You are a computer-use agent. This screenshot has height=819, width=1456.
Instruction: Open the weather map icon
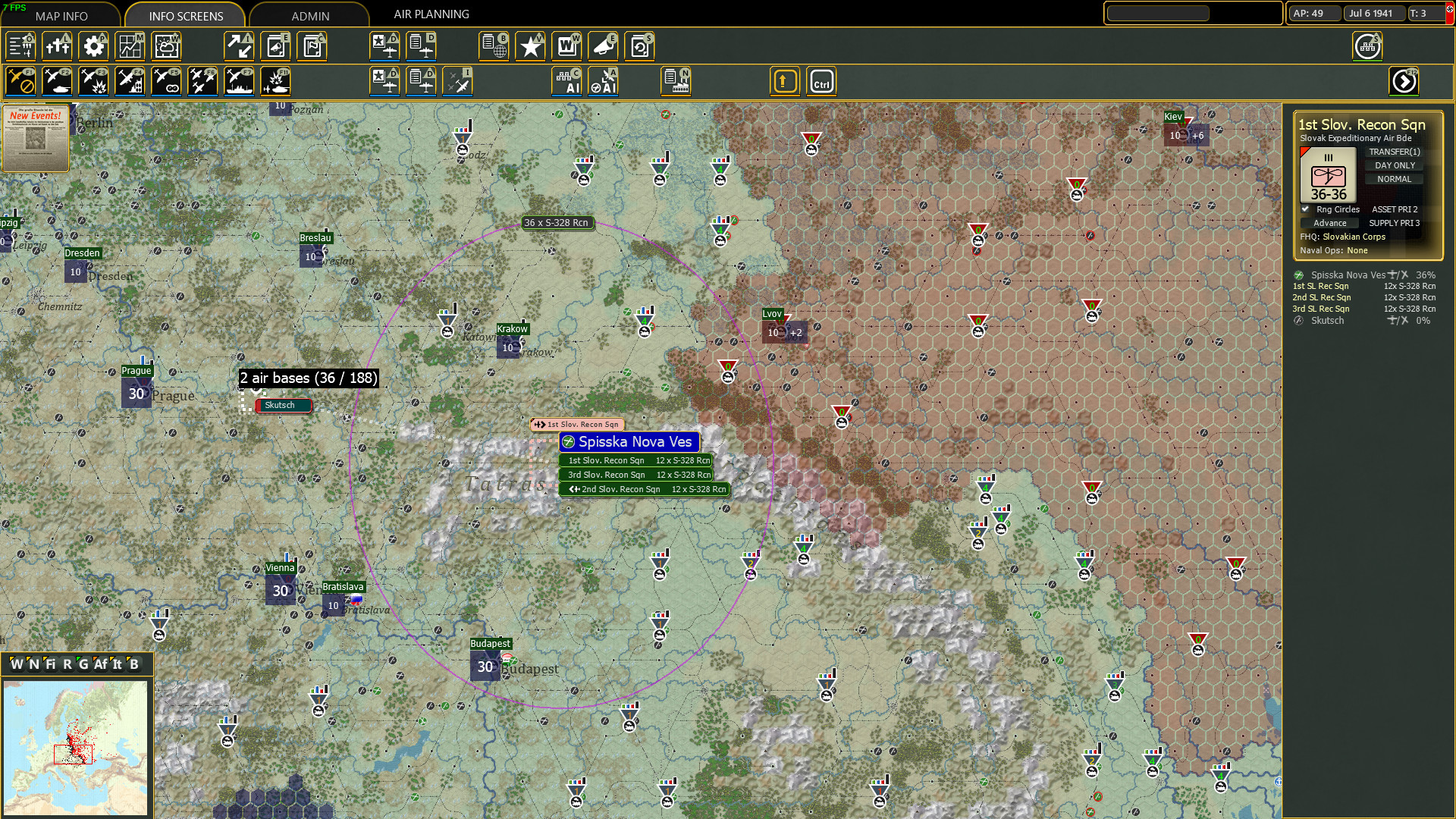(x=166, y=46)
